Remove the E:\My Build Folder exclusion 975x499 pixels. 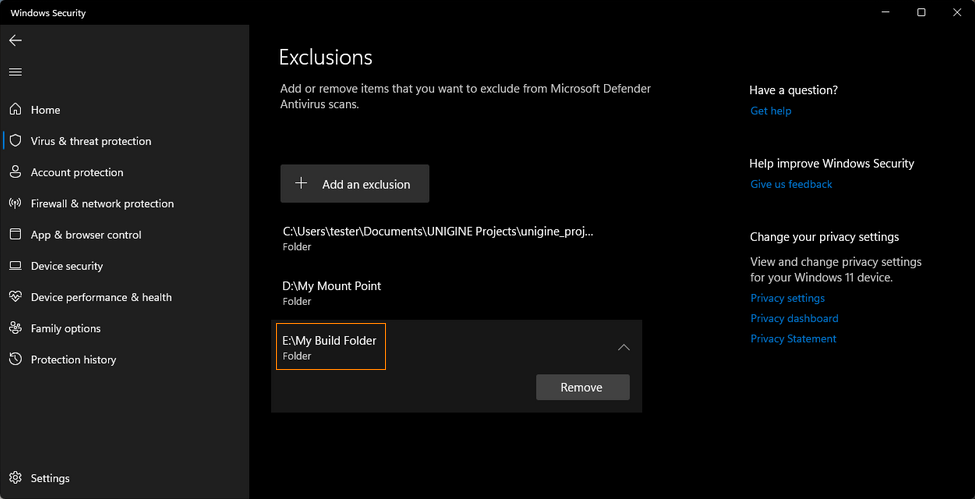click(x=582, y=387)
